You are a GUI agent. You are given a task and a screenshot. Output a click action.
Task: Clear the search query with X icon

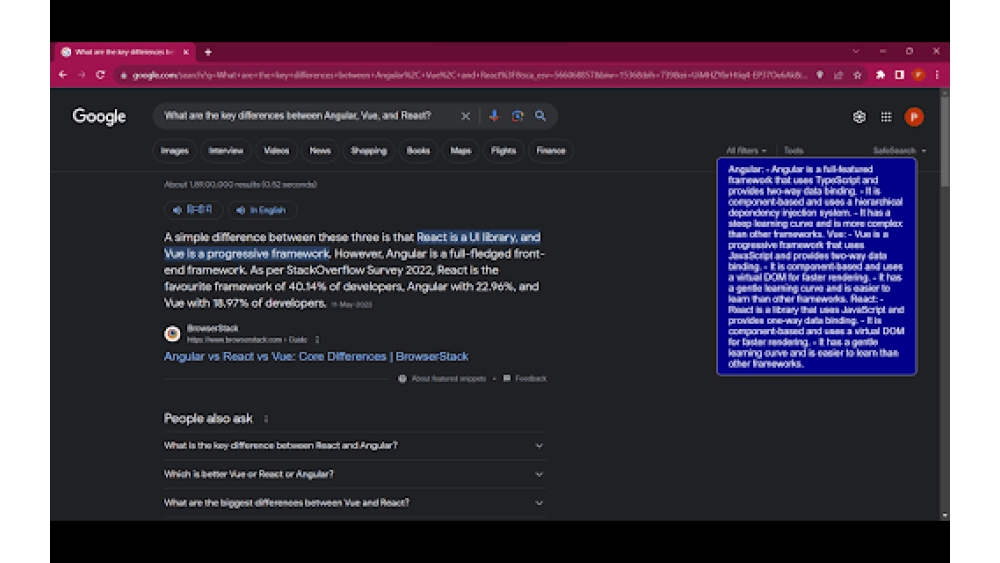point(466,116)
